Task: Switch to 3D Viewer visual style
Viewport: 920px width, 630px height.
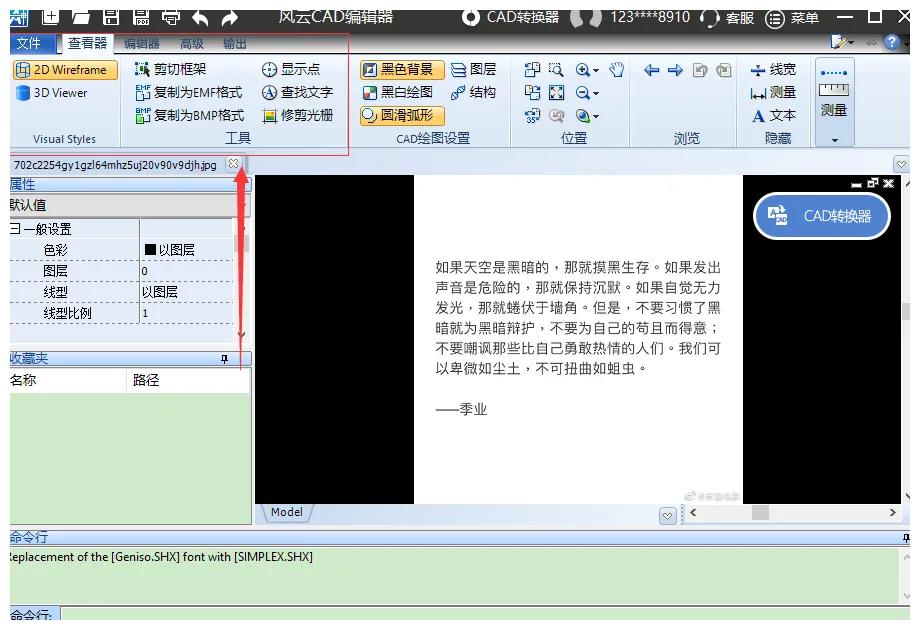Action: [60, 91]
